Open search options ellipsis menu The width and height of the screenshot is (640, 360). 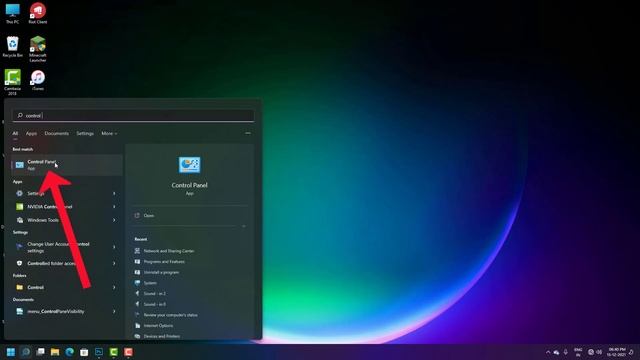pyautogui.click(x=248, y=133)
